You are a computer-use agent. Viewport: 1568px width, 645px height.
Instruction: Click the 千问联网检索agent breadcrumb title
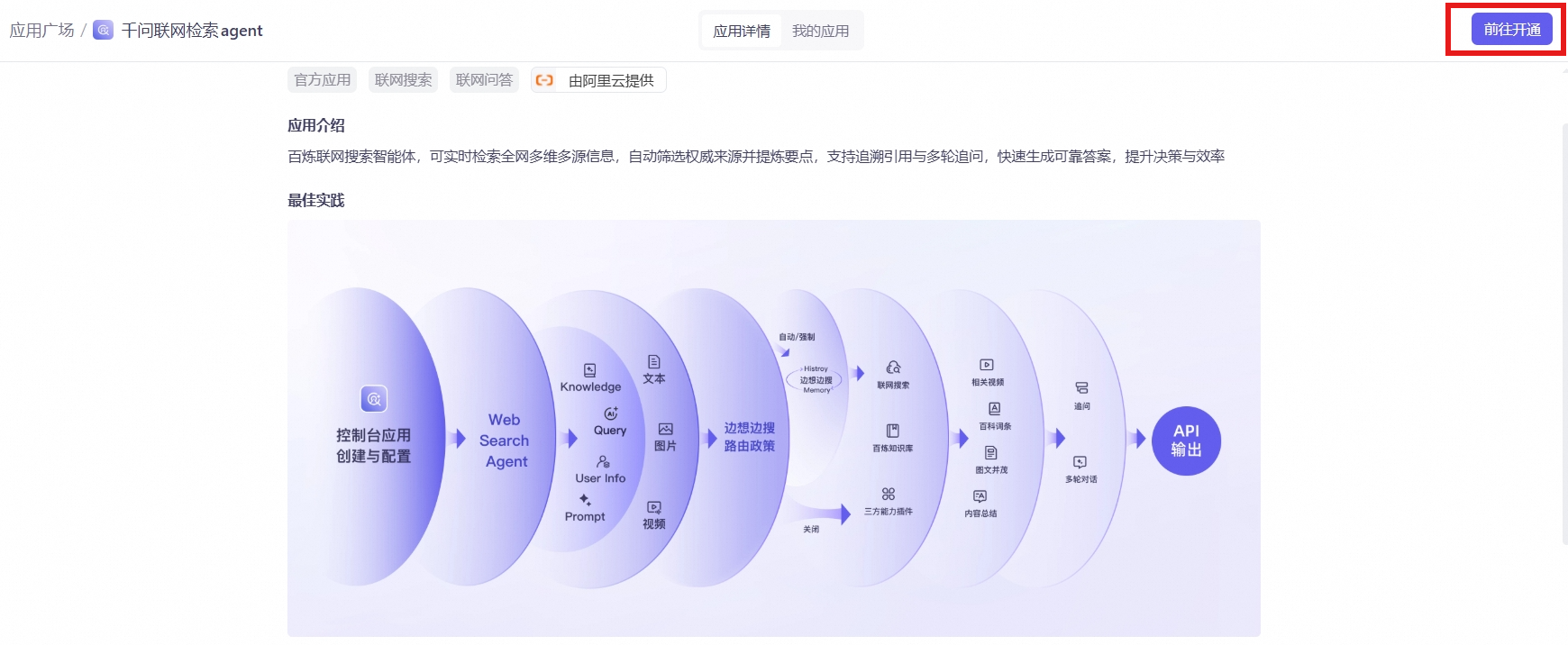[x=192, y=31]
